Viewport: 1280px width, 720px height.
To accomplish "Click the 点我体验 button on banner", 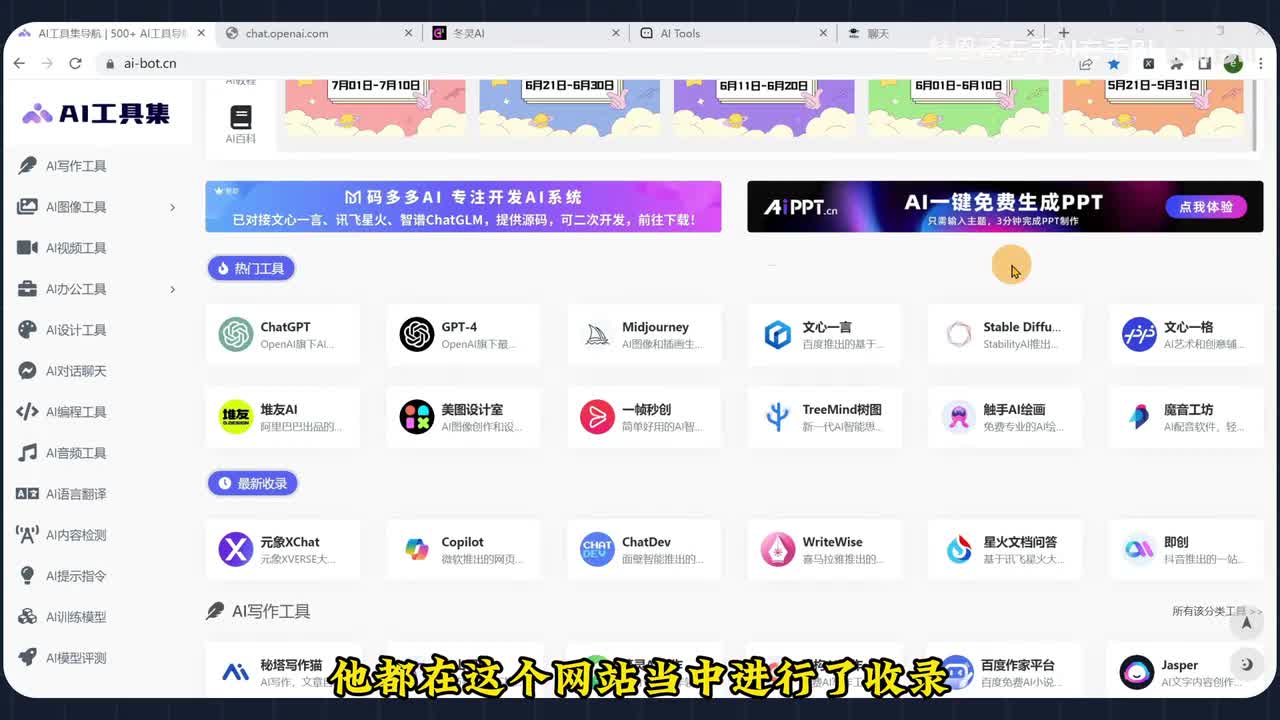I will (x=1205, y=207).
